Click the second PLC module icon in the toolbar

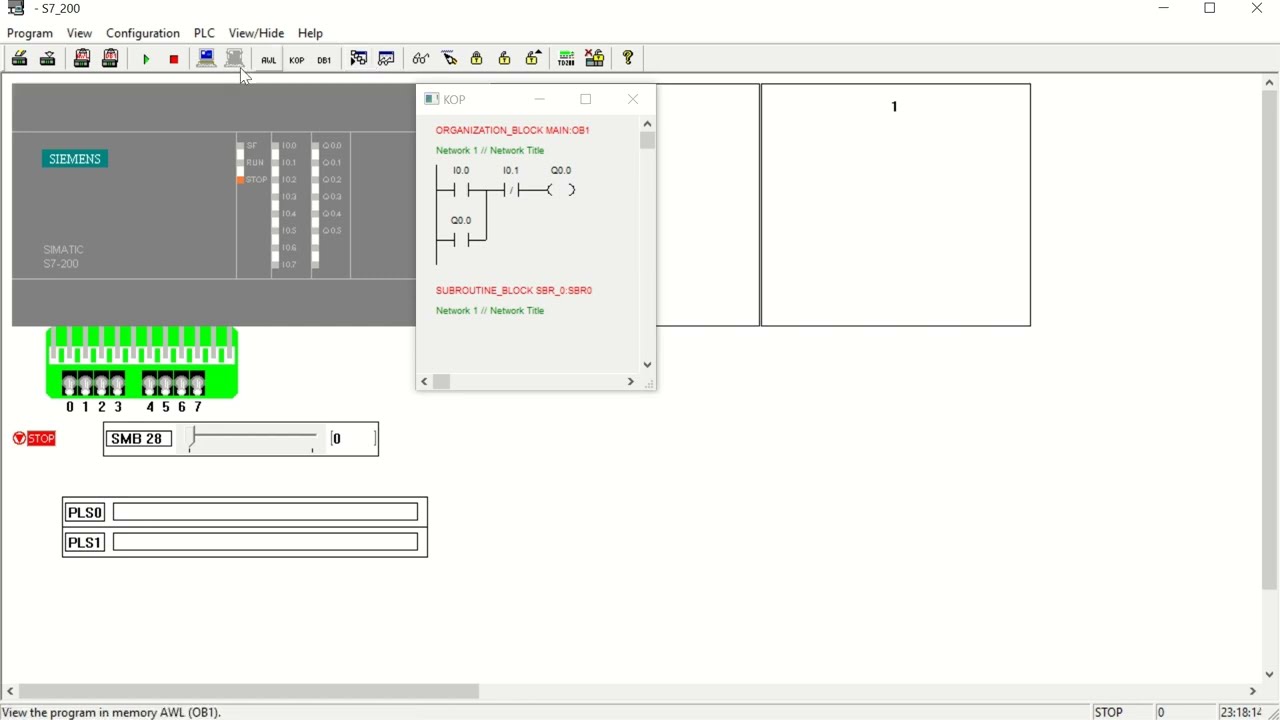point(47,59)
